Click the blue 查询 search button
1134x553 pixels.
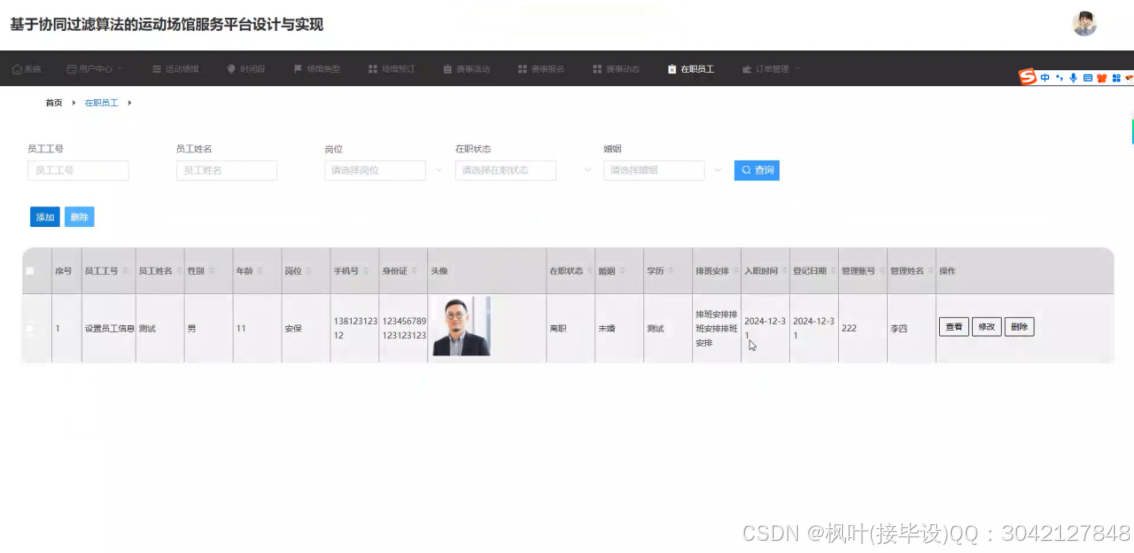click(x=756, y=171)
